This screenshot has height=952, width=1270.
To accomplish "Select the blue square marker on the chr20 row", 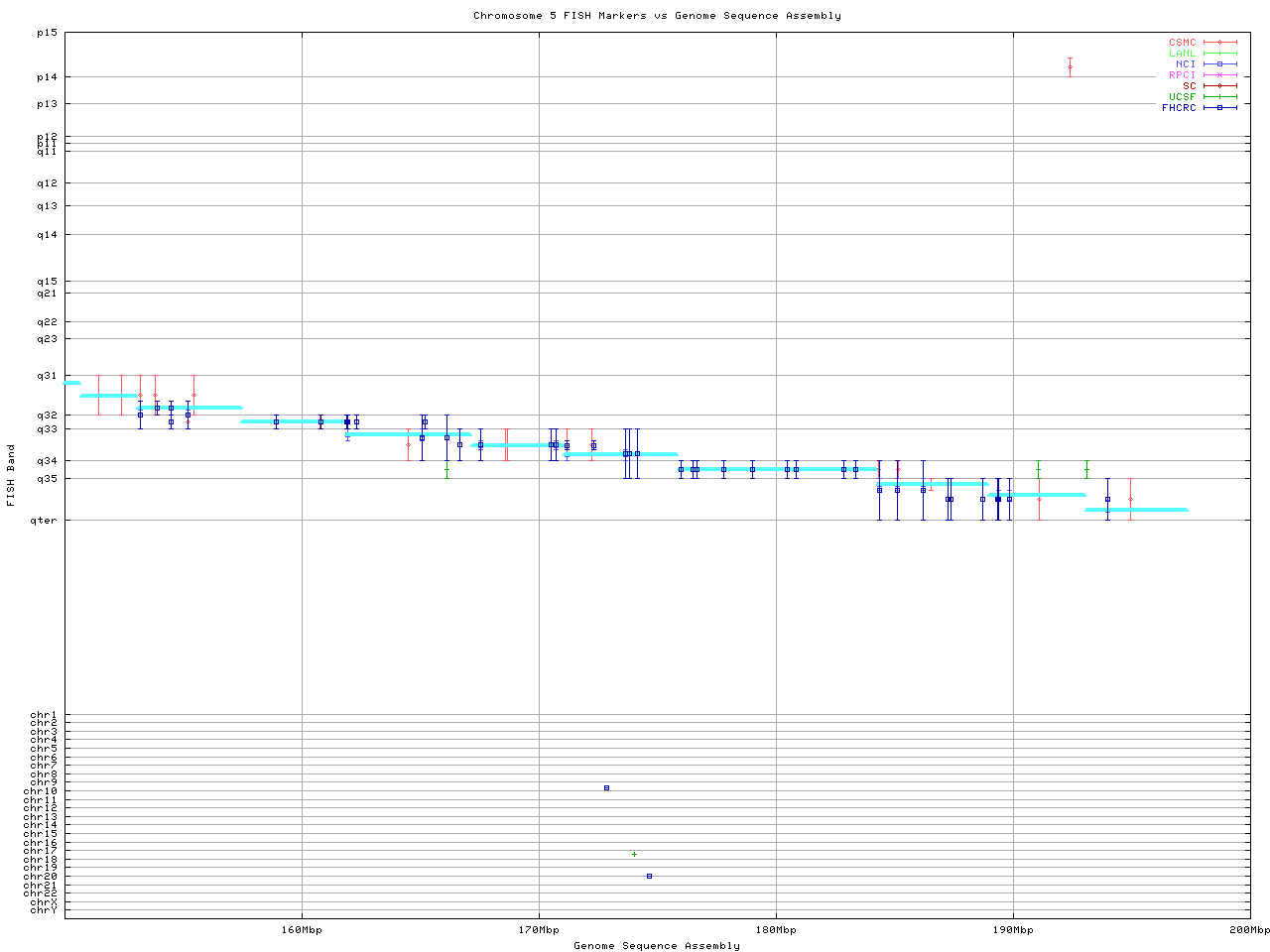I will (649, 877).
